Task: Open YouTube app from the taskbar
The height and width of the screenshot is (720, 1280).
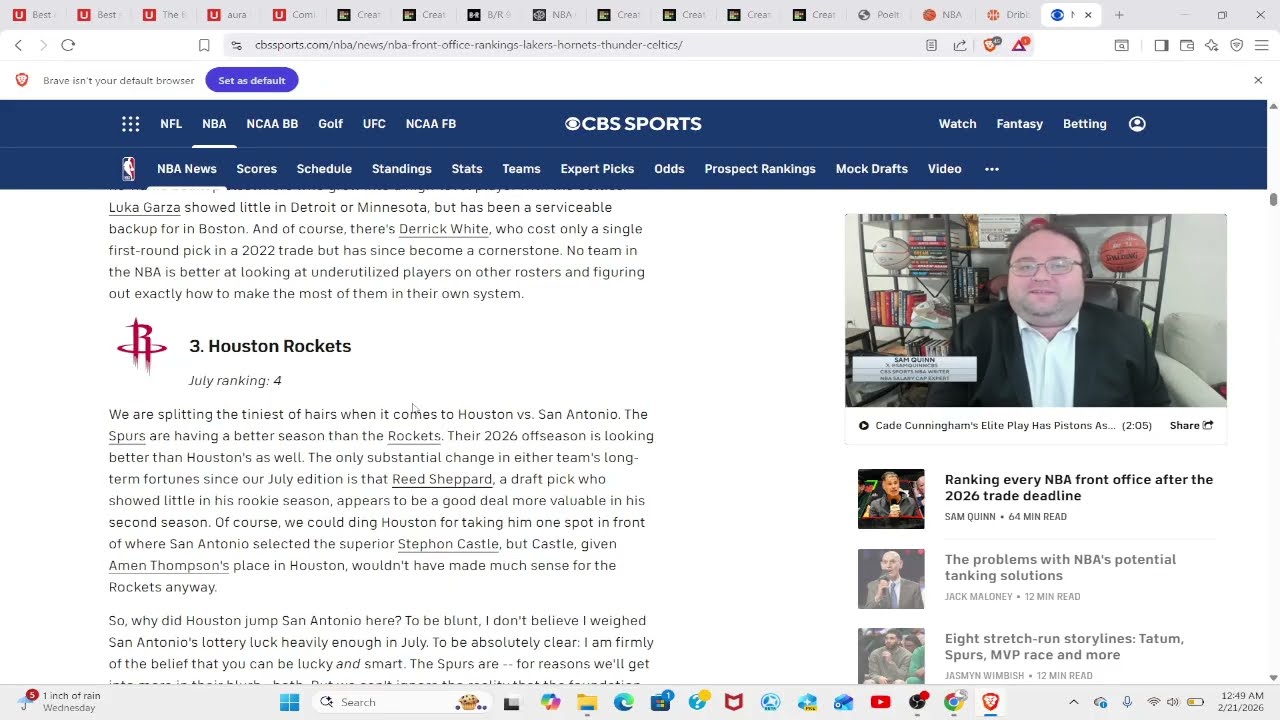Action: click(x=880, y=702)
